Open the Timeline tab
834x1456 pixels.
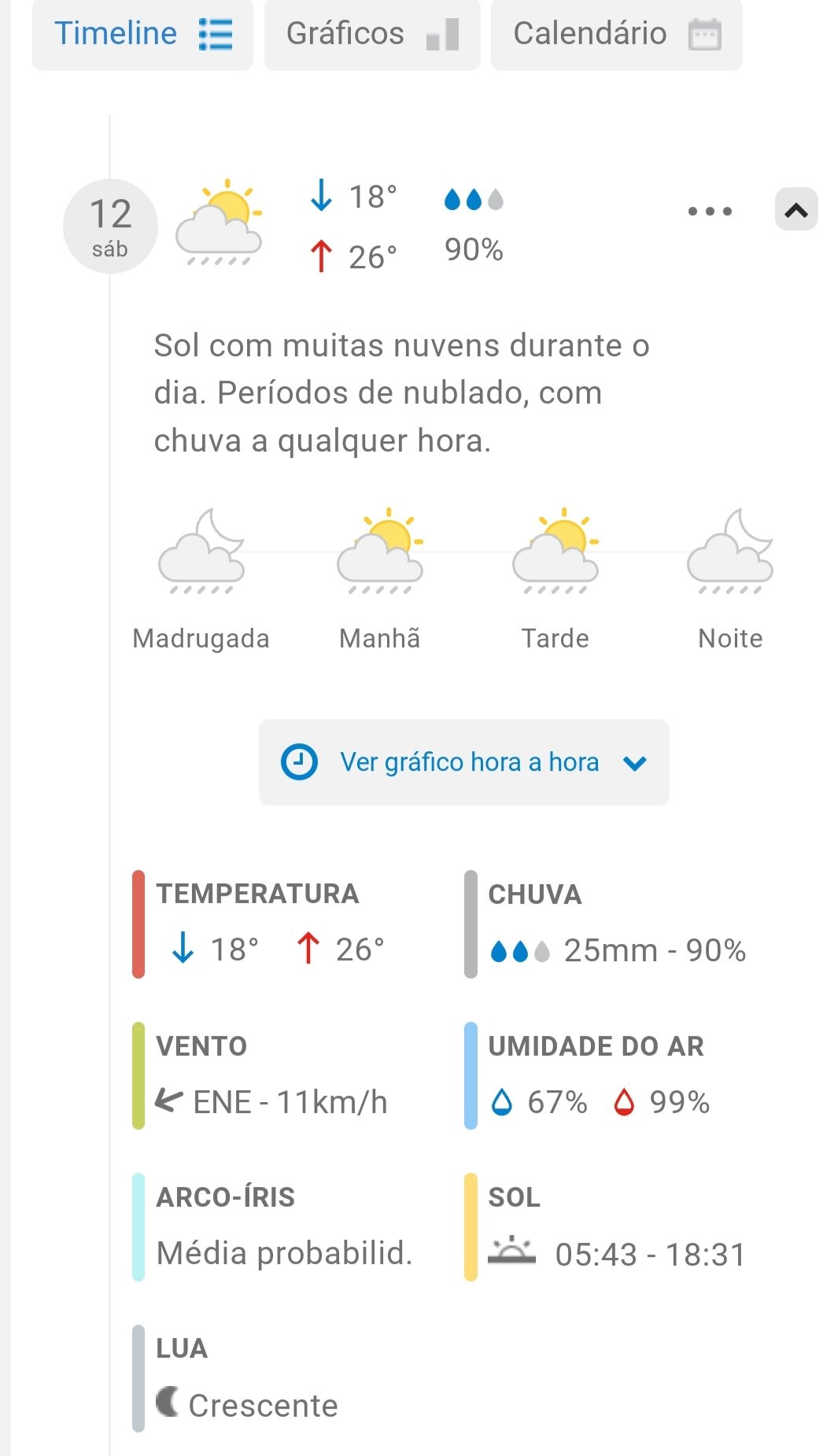(142, 34)
